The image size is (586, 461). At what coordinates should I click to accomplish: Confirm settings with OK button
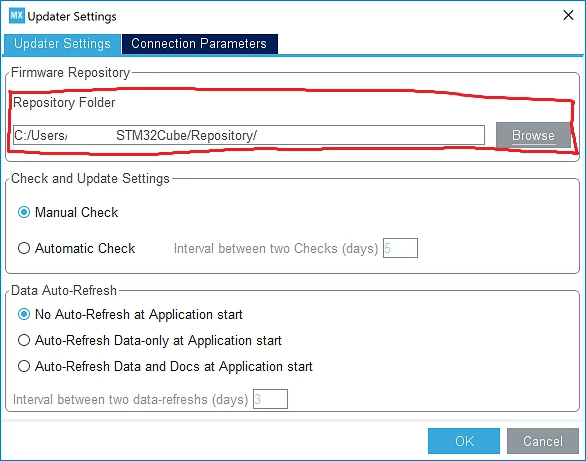click(464, 441)
